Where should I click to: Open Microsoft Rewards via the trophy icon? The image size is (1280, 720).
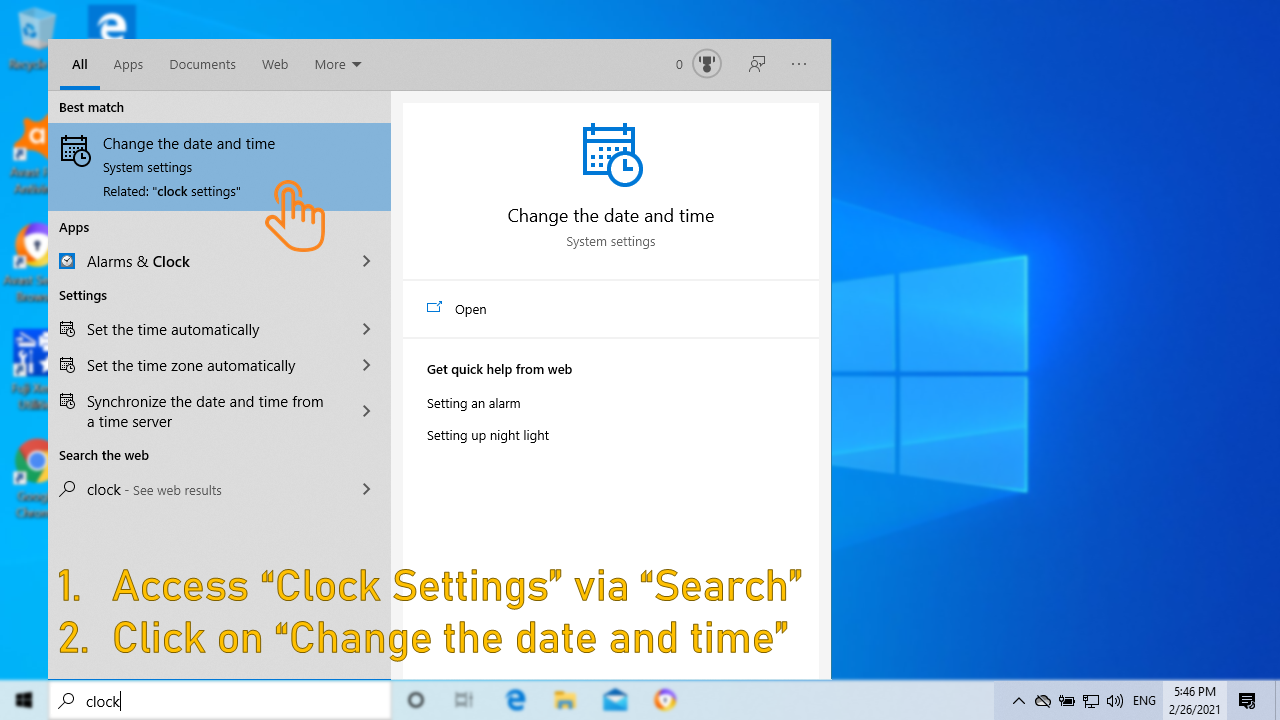click(707, 63)
